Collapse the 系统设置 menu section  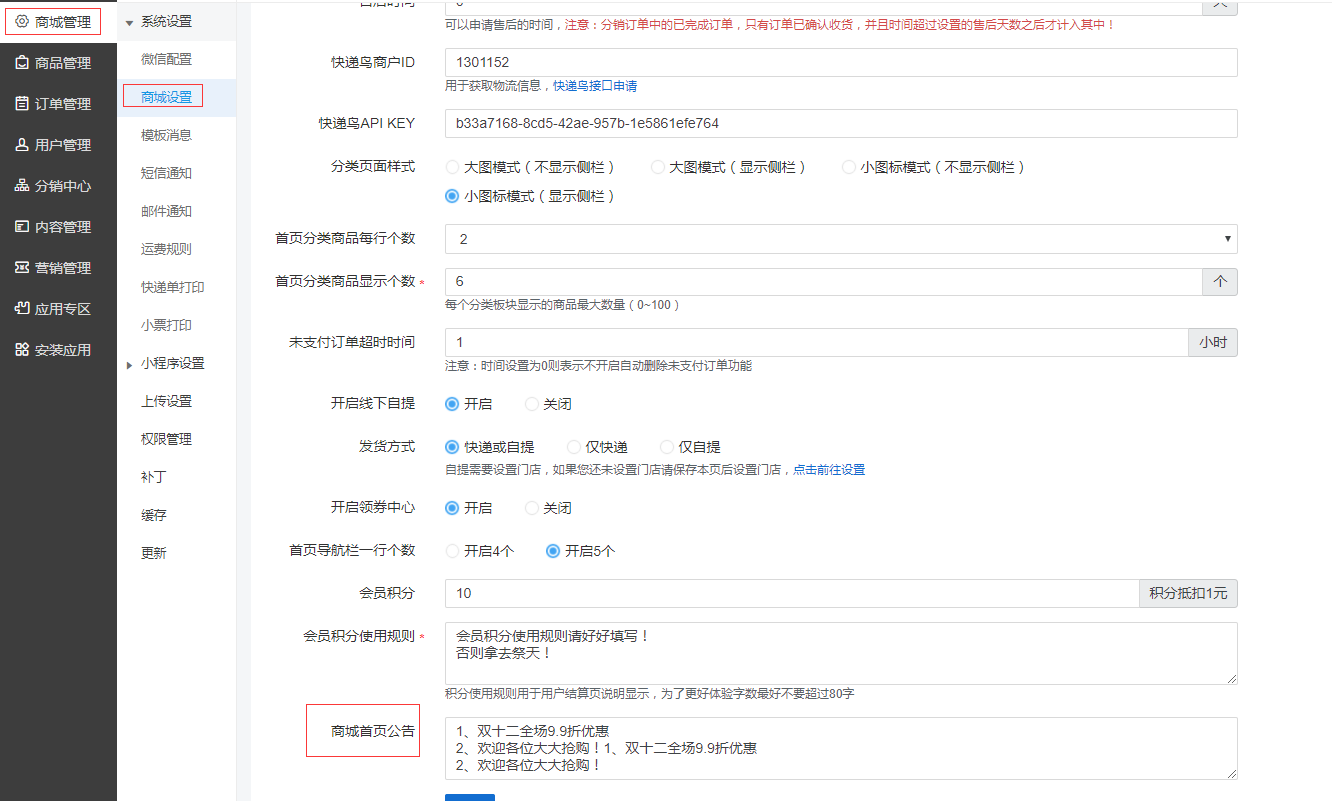point(129,21)
